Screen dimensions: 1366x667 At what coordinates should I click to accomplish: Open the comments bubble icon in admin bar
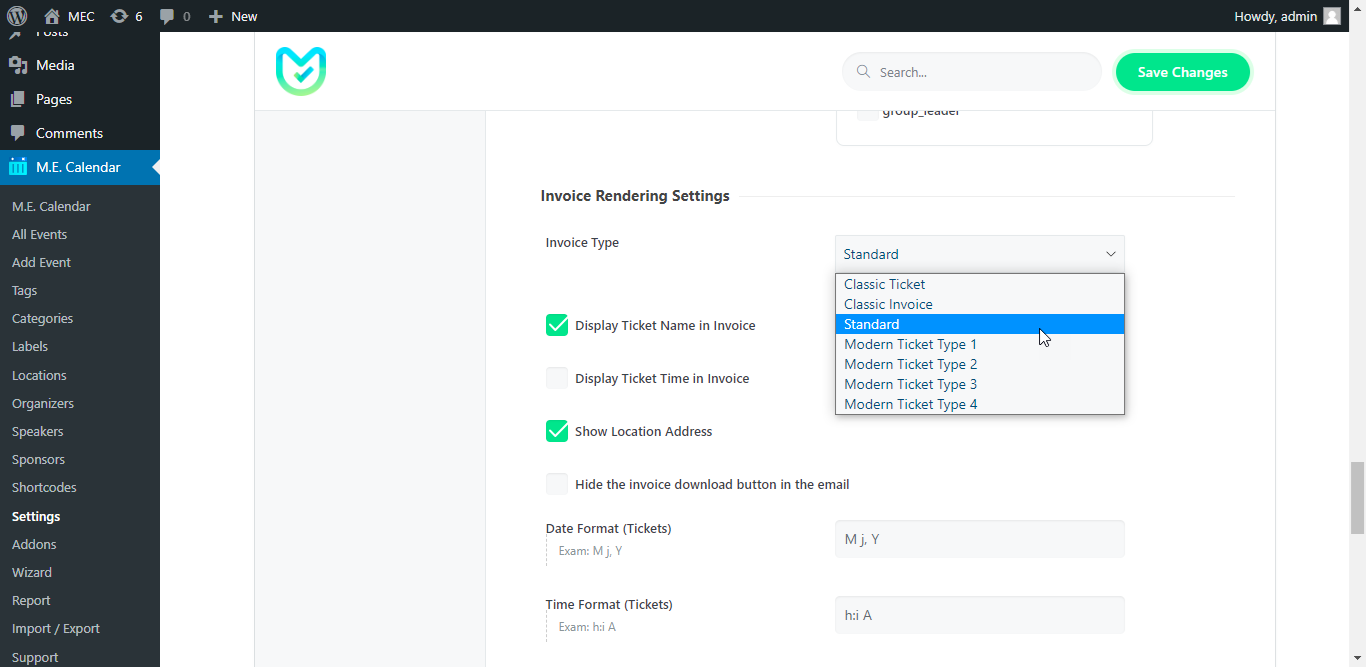[167, 16]
